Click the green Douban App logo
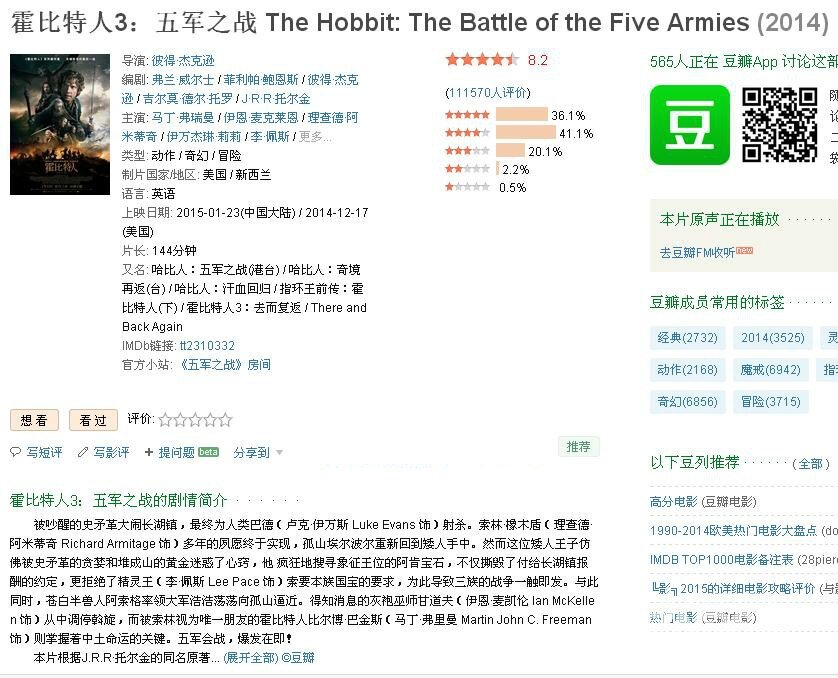 [x=690, y=125]
